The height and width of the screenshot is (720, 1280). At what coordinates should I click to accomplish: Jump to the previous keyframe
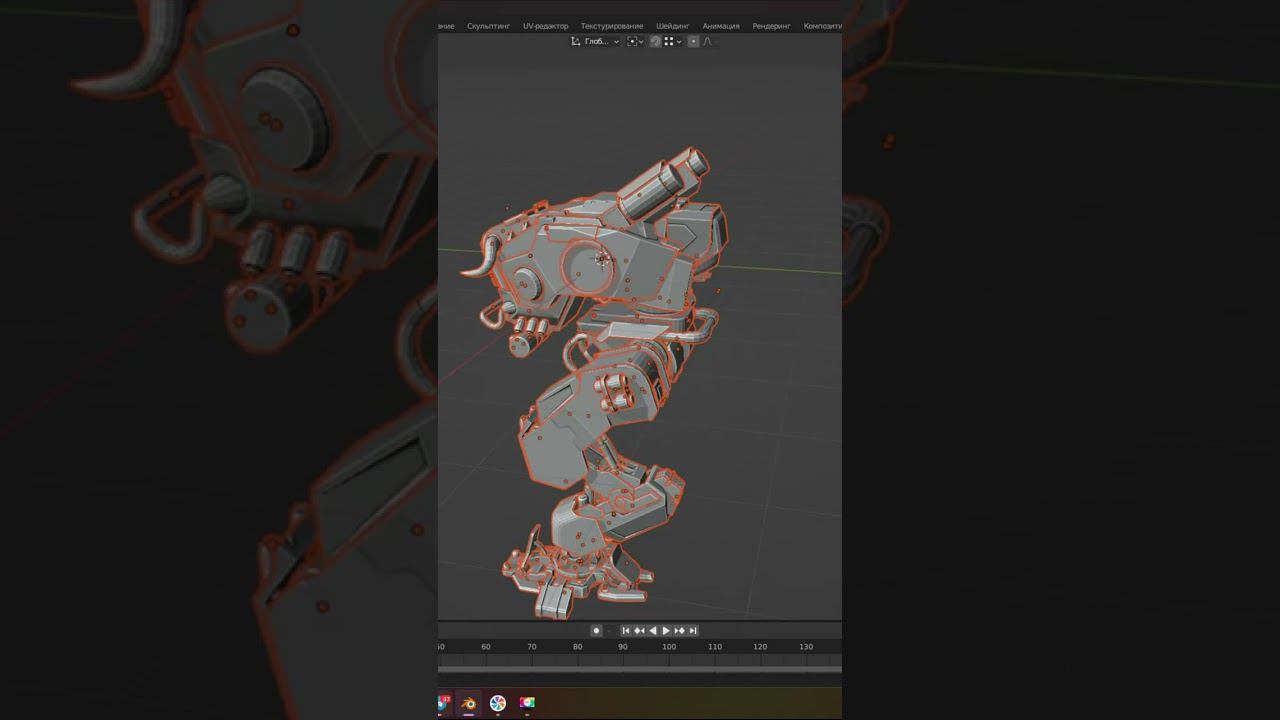[x=639, y=630]
